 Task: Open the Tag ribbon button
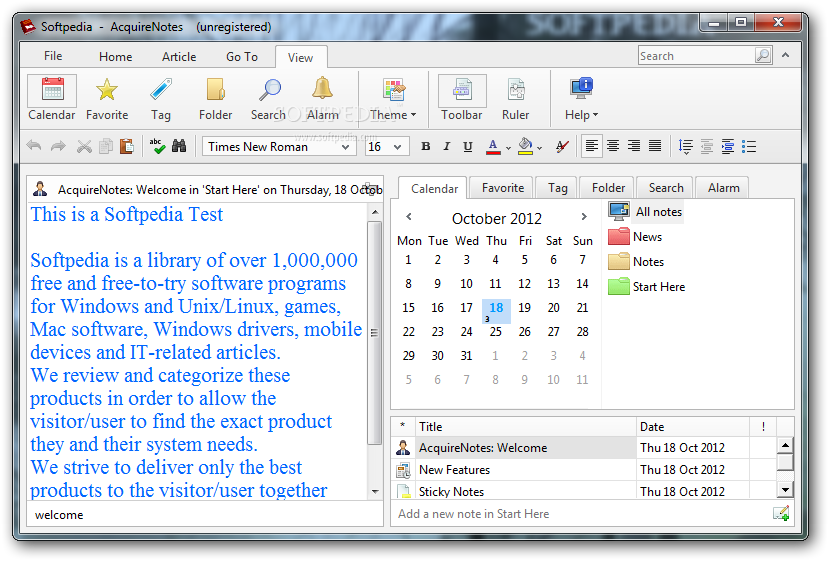[161, 98]
